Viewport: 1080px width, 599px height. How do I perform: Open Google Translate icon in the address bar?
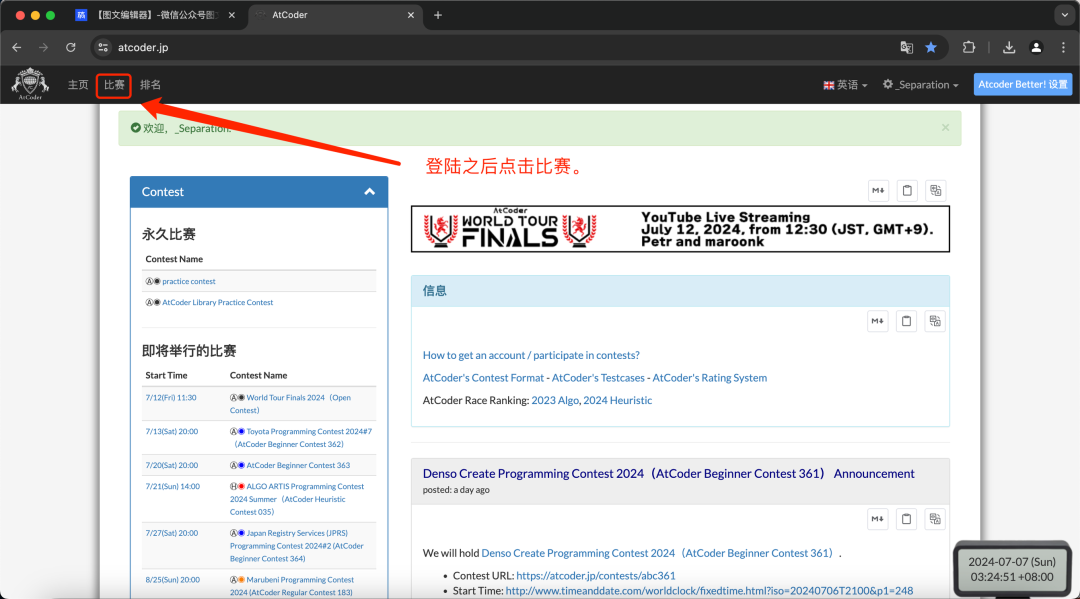[x=906, y=47]
